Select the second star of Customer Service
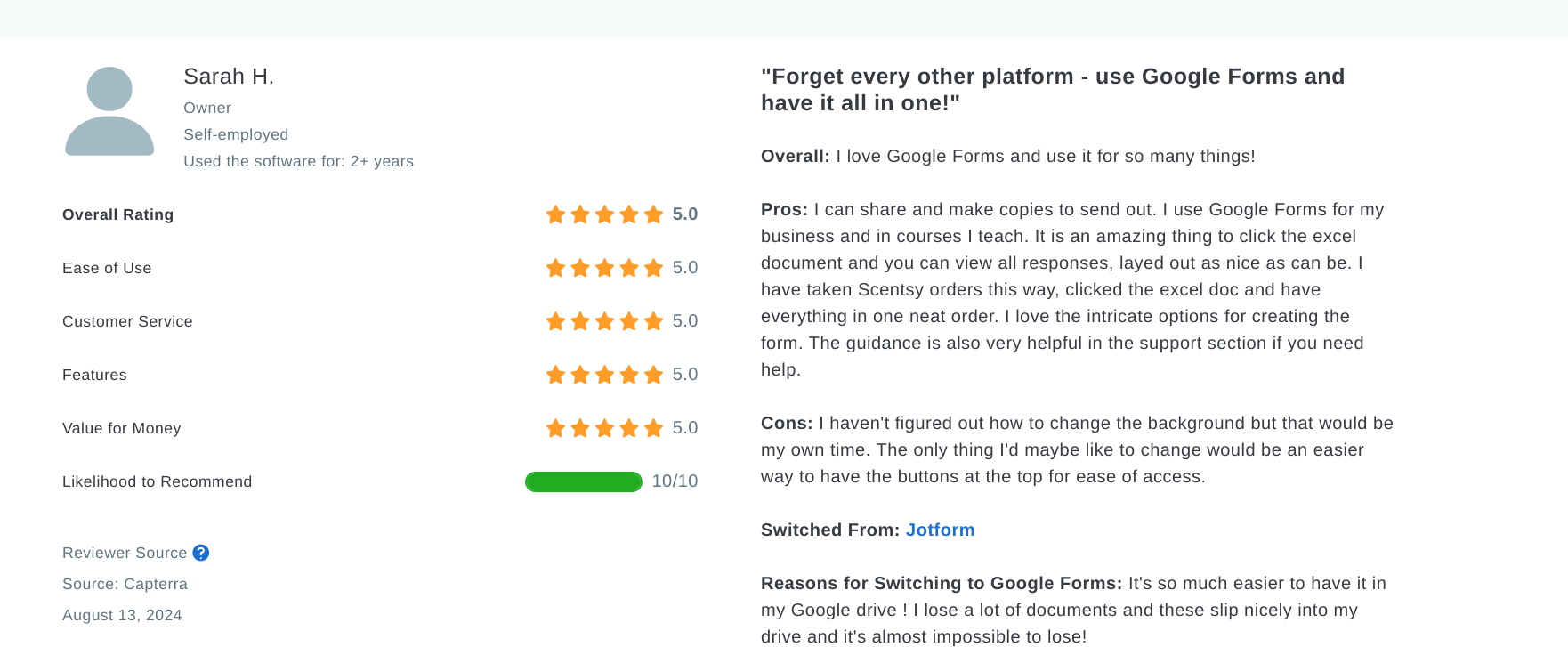The height and width of the screenshot is (647, 1568). pyautogui.click(x=579, y=321)
